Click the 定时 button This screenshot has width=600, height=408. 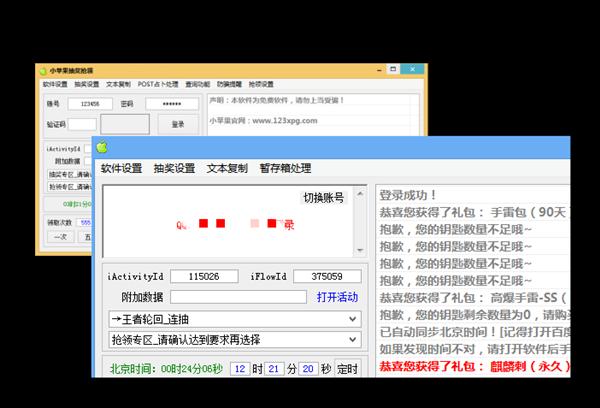(347, 369)
